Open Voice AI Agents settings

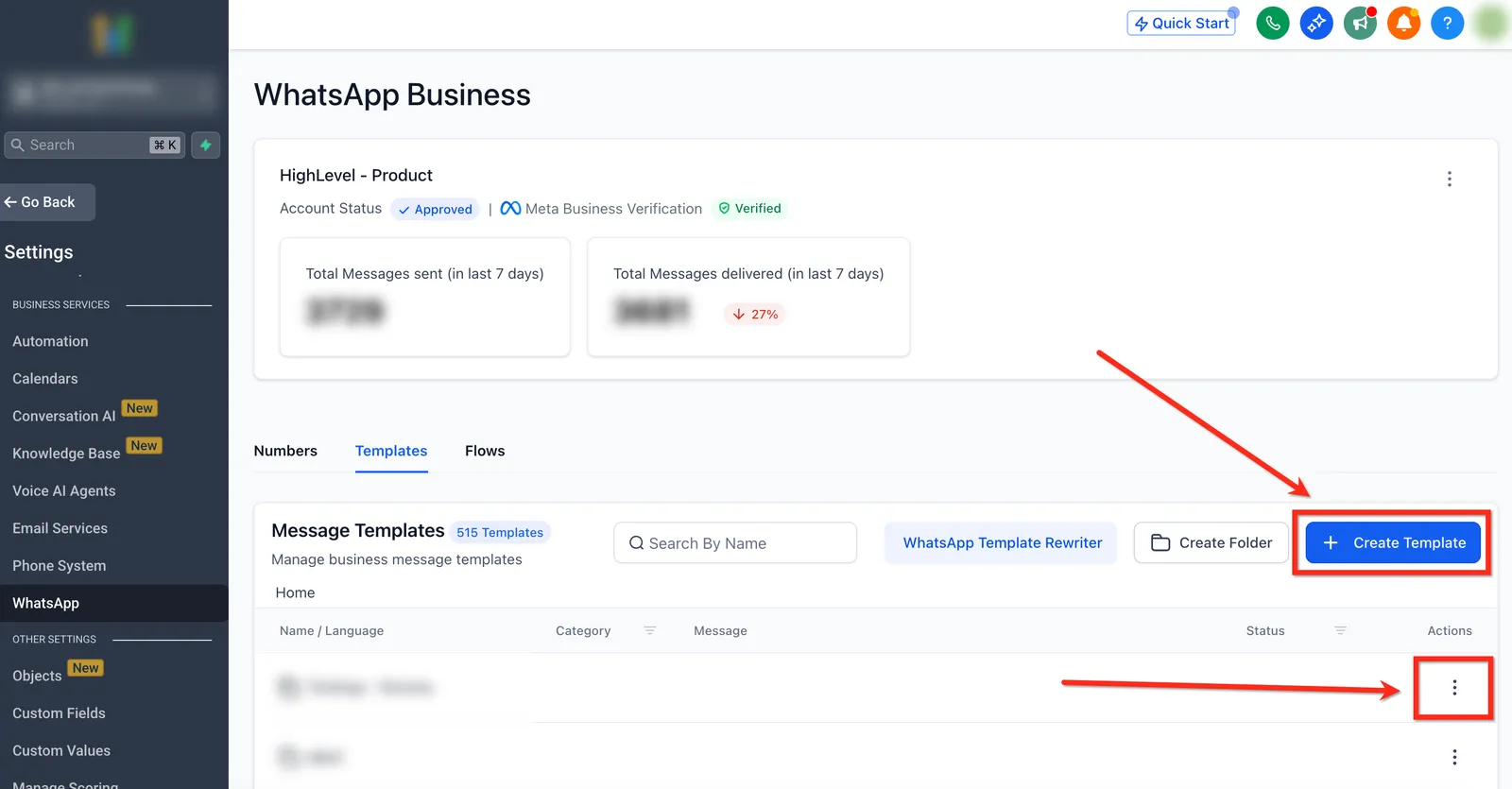(x=64, y=490)
